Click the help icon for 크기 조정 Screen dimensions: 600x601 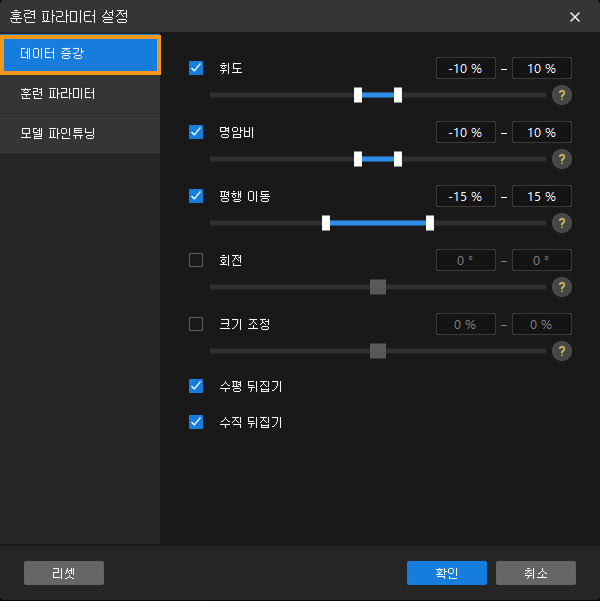point(563,351)
